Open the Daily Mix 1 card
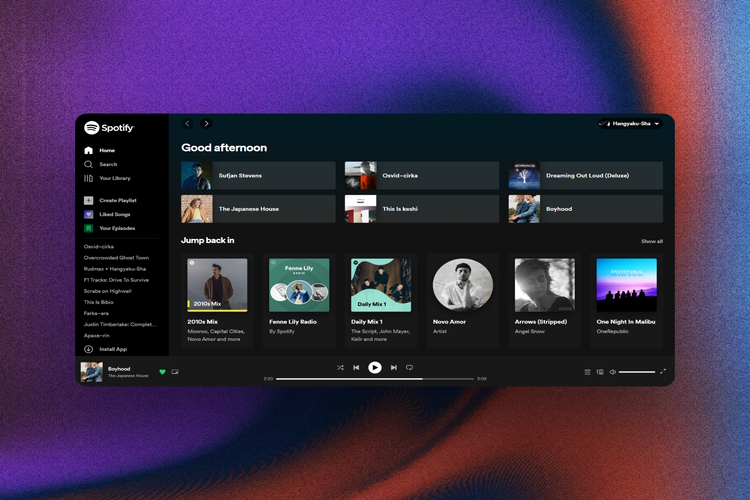Screen dimensions: 750x500 (x=381, y=300)
